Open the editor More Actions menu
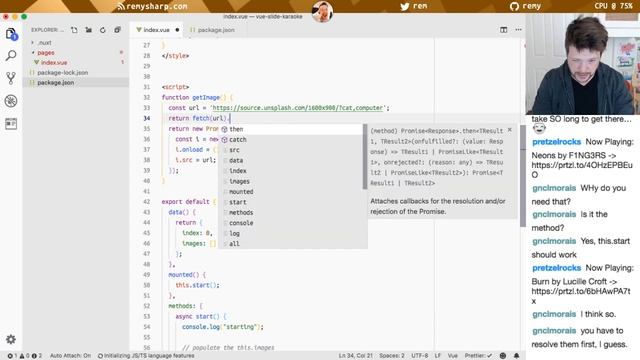 [518, 30]
